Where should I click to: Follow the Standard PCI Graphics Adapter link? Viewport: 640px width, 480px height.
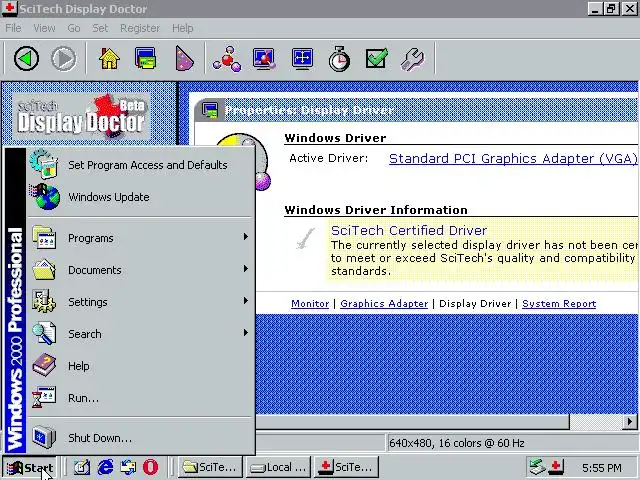(513, 158)
